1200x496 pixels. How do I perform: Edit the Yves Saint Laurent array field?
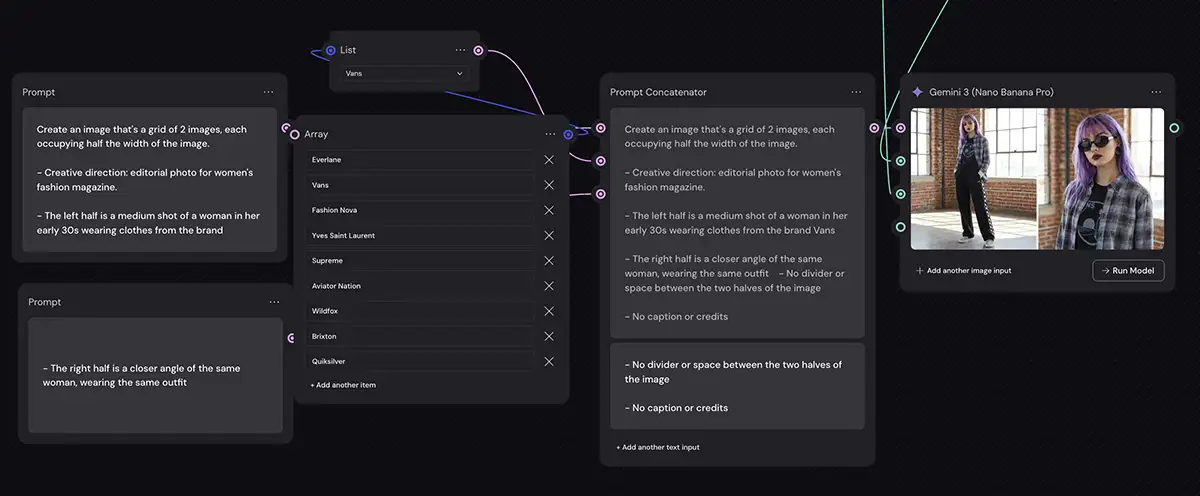(420, 235)
